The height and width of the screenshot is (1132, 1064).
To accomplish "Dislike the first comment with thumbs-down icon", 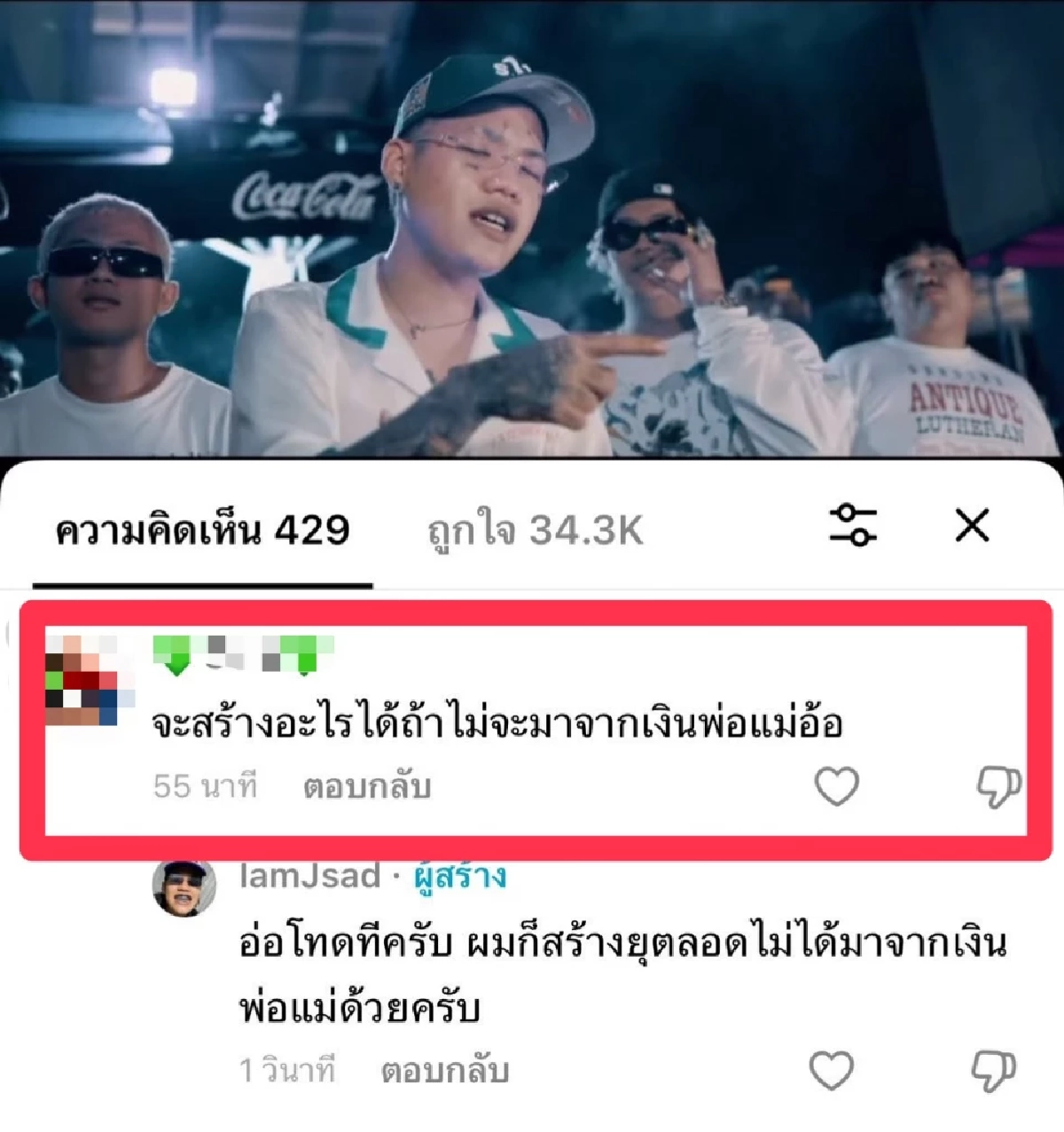I will (x=998, y=787).
